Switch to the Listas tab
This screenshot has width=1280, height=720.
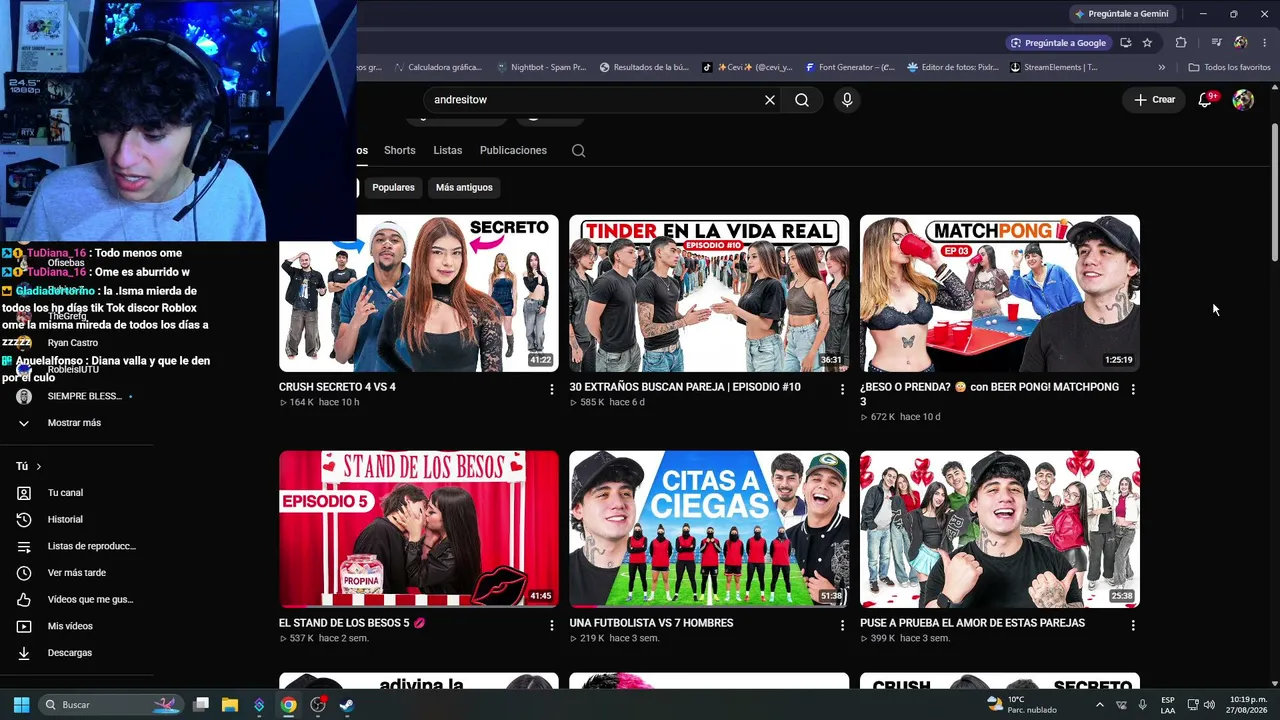(x=448, y=150)
